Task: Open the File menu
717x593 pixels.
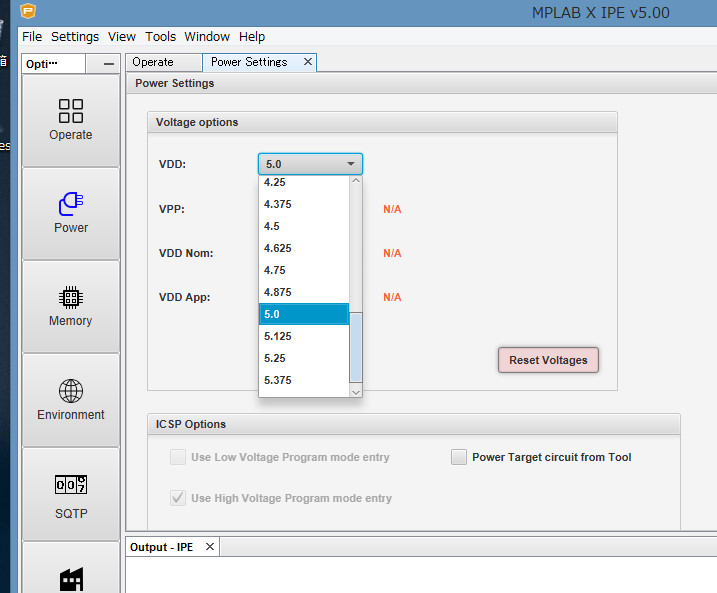Action: 32,37
